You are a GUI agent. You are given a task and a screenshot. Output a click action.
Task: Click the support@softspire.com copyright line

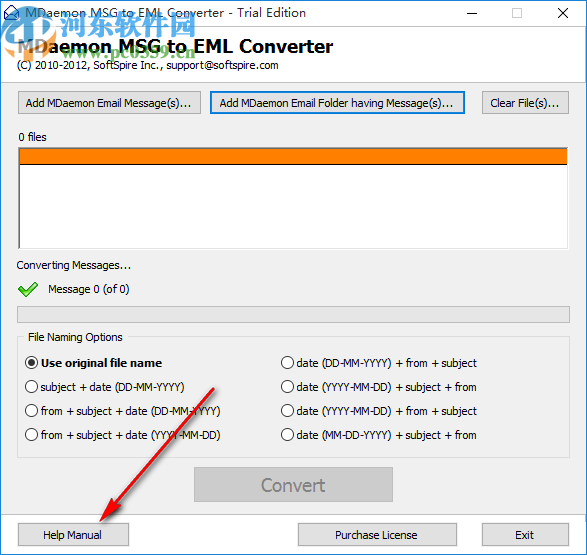click(x=147, y=65)
